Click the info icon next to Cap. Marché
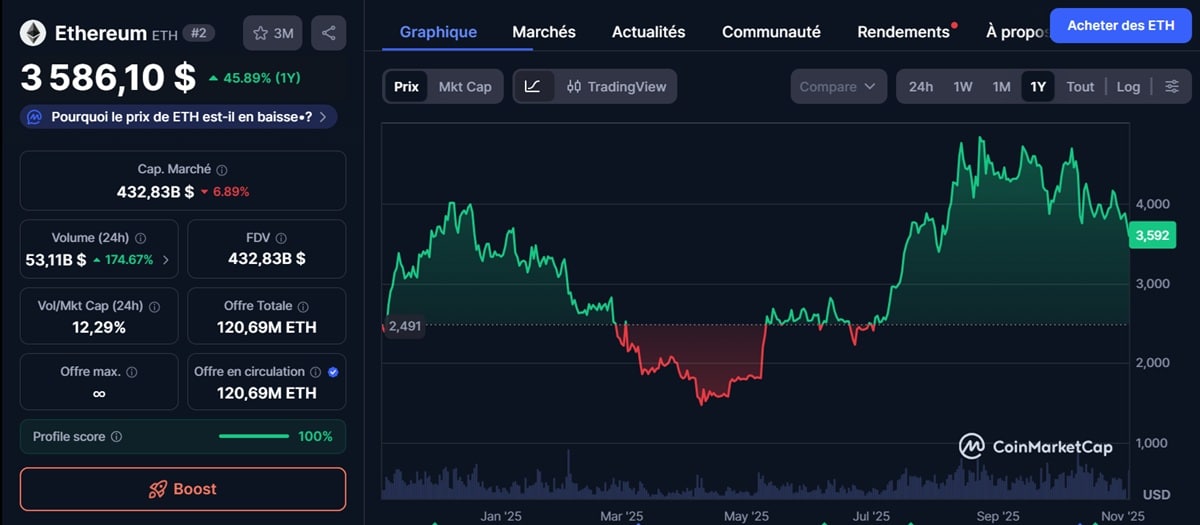 [222, 170]
